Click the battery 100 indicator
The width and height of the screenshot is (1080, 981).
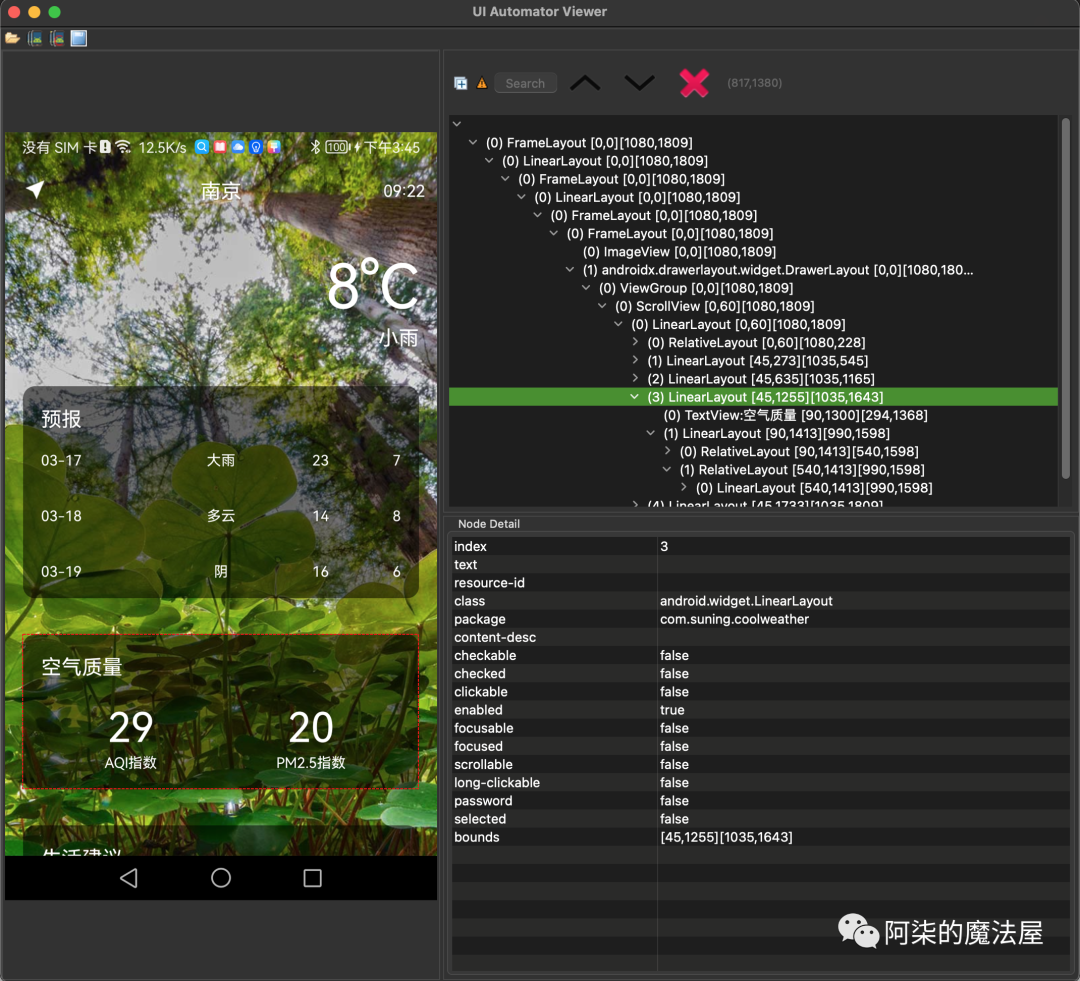pyautogui.click(x=338, y=147)
